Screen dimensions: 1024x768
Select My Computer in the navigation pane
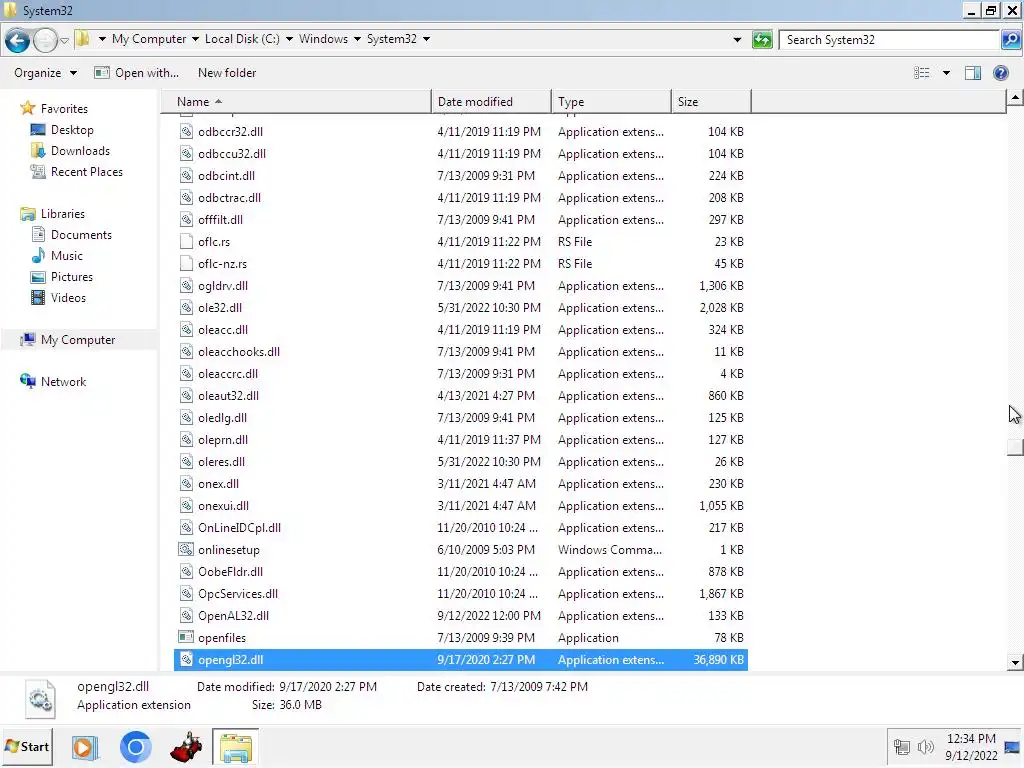point(78,340)
